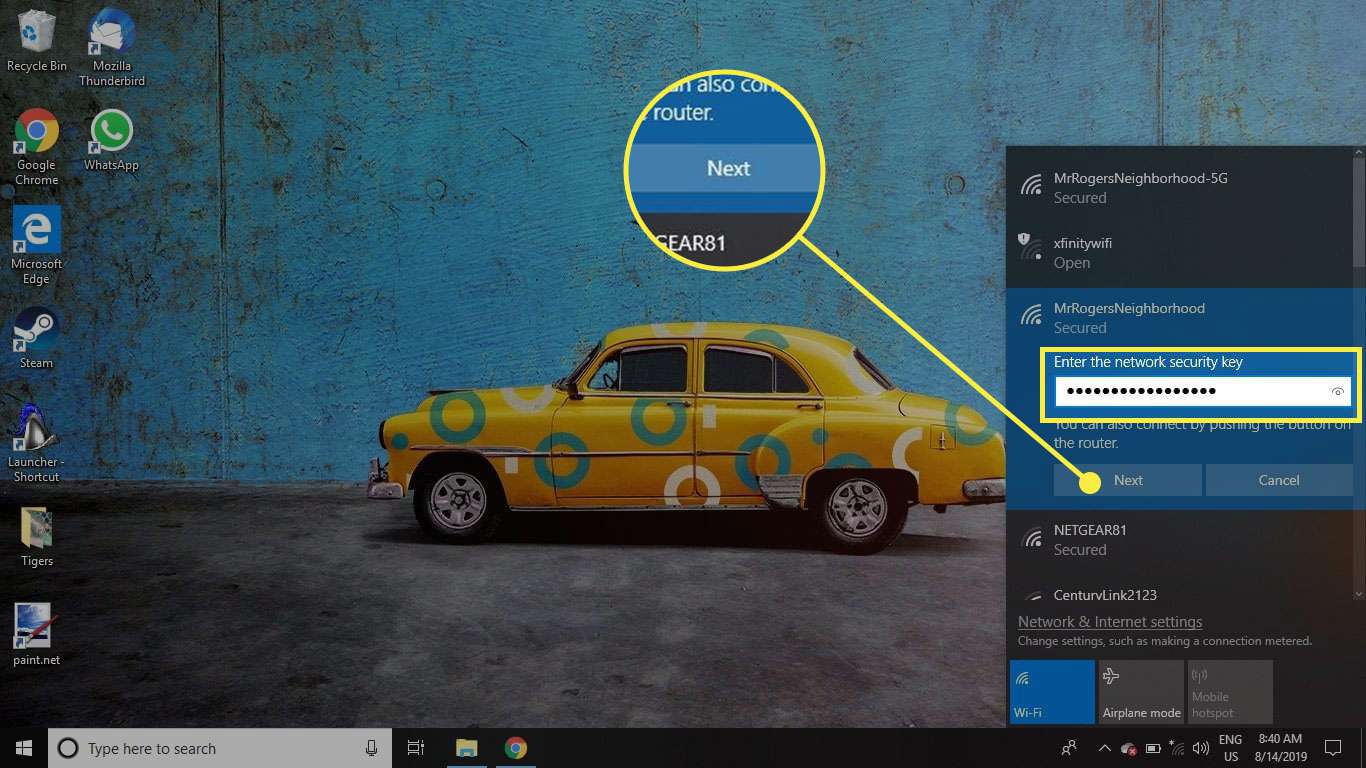1366x768 pixels.
Task: Open the Google Chrome desktop shortcut
Action: 37,147
